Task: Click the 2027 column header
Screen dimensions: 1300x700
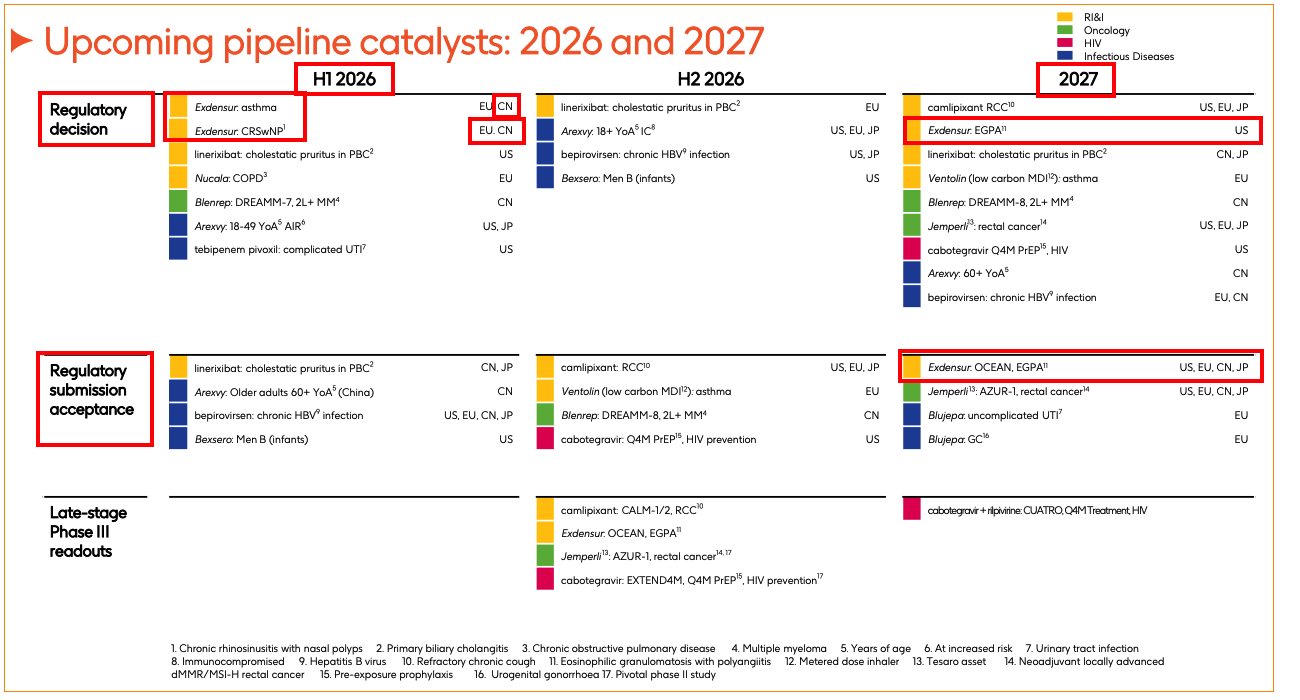Action: click(x=1075, y=79)
